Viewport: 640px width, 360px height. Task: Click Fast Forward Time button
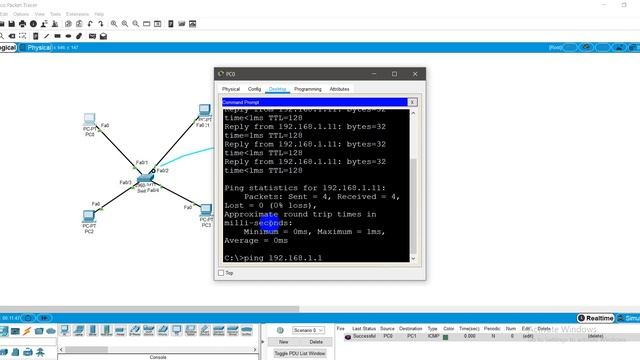point(44,318)
